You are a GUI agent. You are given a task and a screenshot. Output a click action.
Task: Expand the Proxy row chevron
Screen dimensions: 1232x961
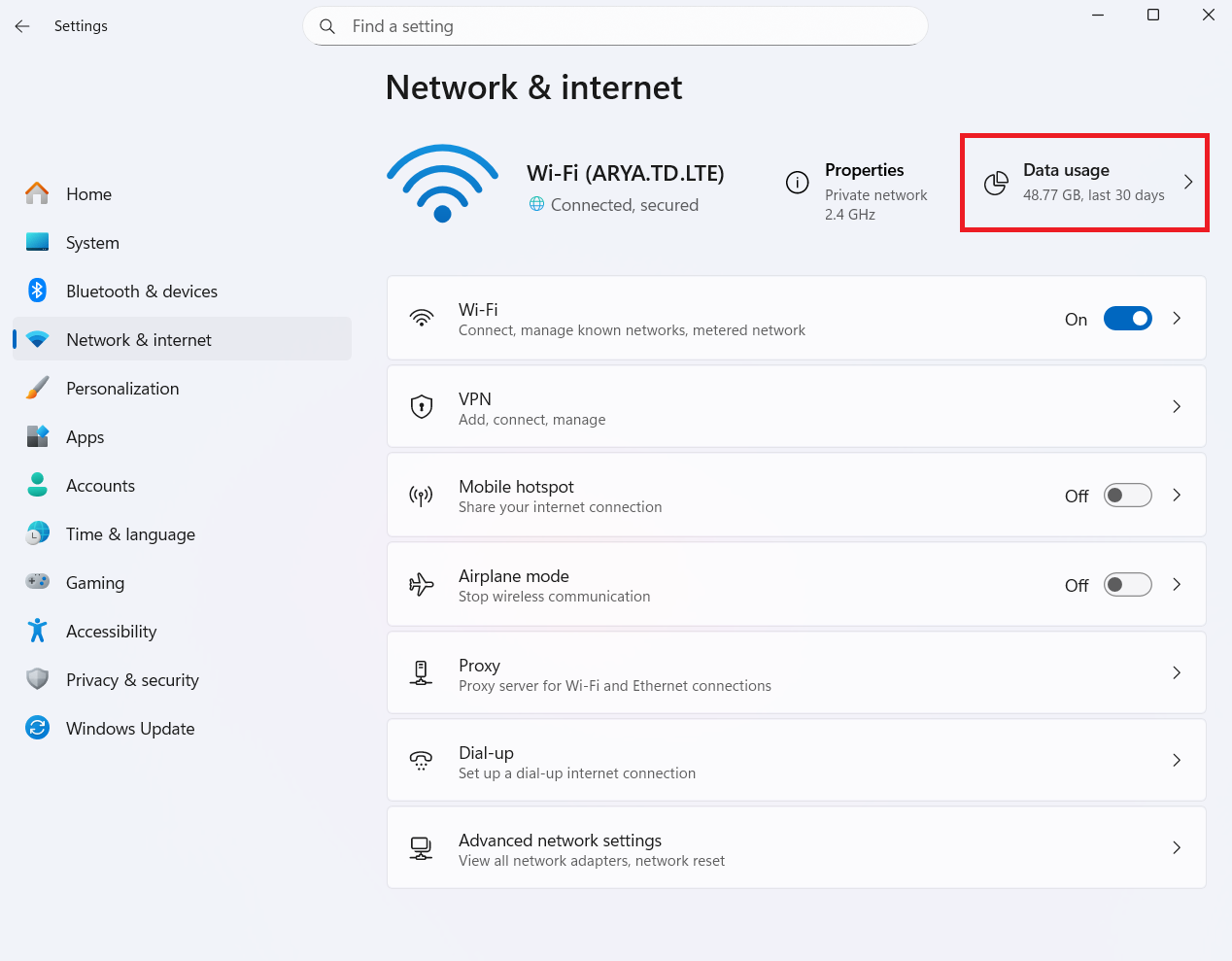(1177, 672)
